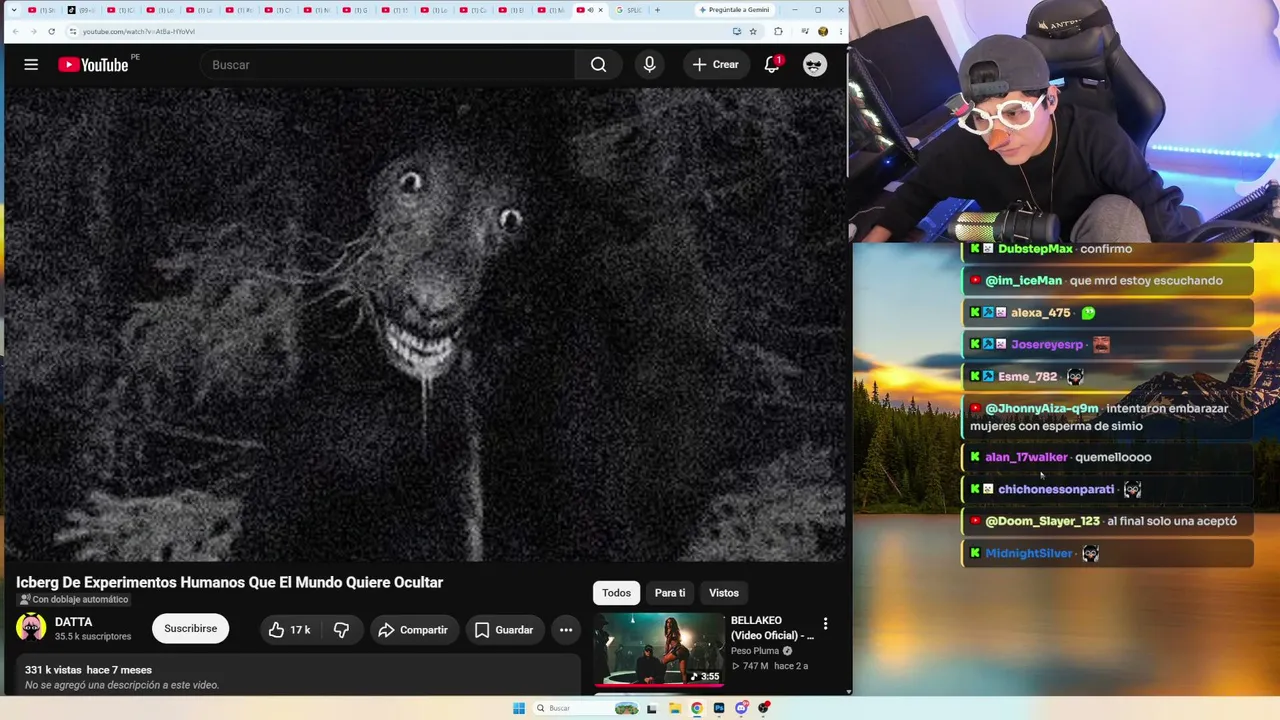The width and height of the screenshot is (1280, 720).
Task: Click the MidnightSilver chat username
Action: (1029, 553)
